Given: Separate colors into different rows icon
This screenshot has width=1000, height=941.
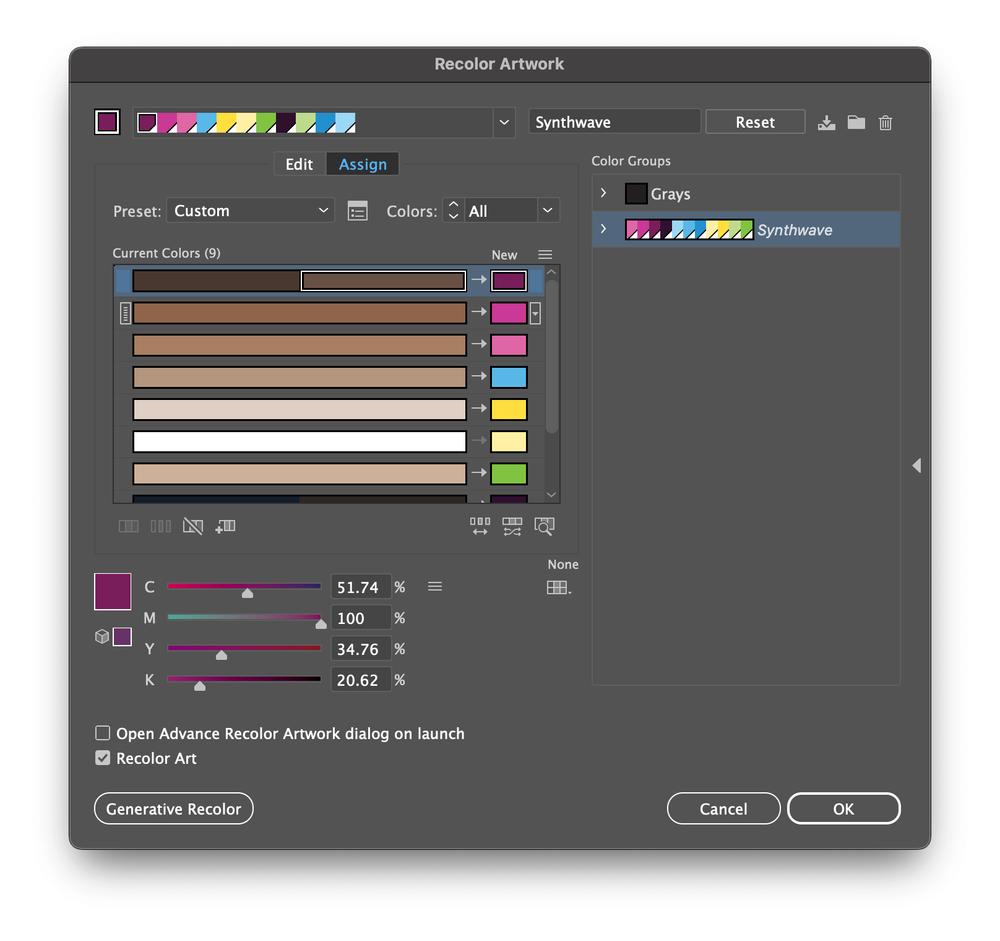Looking at the screenshot, I should (x=161, y=526).
